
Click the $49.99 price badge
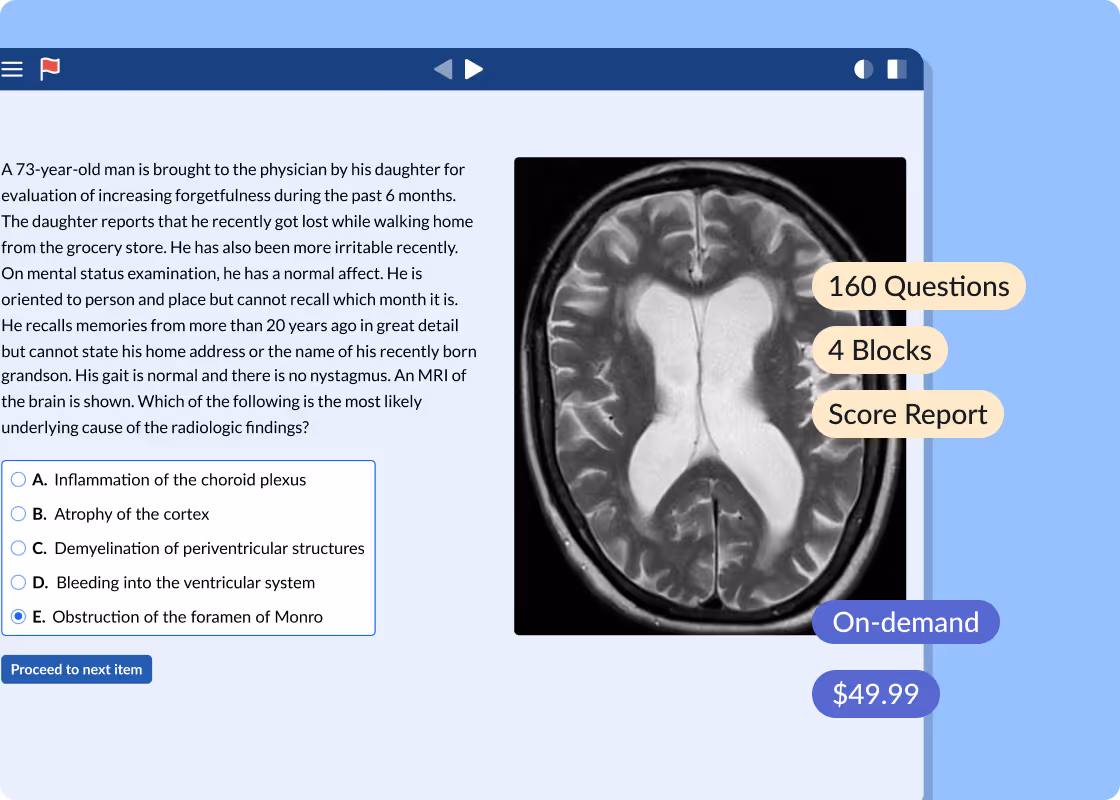876,694
